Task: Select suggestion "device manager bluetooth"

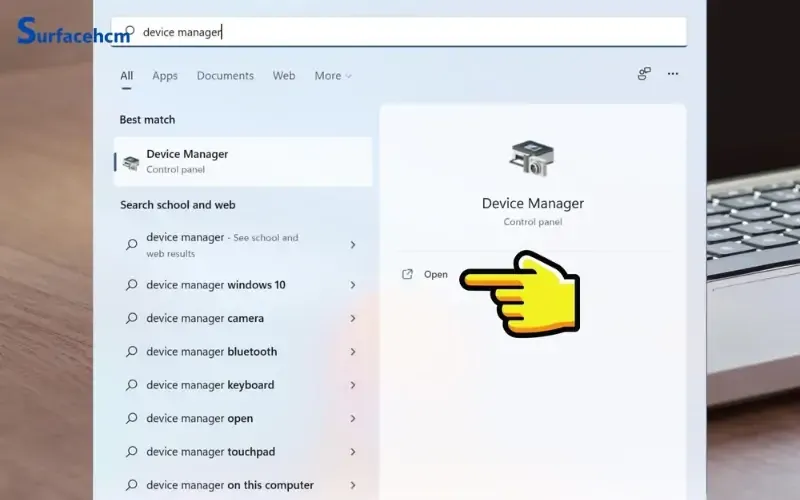Action: (x=243, y=352)
